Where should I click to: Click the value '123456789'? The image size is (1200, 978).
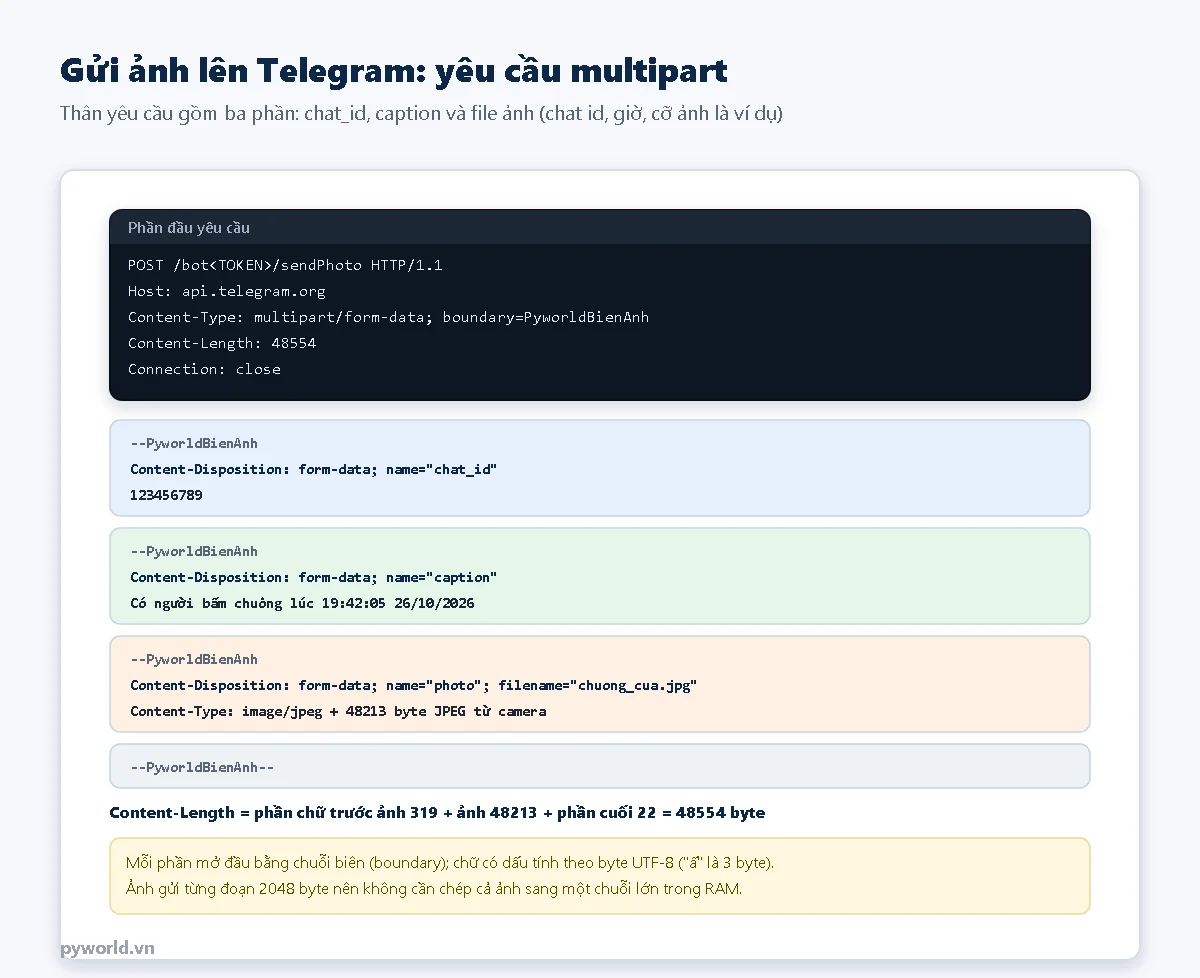[166, 495]
